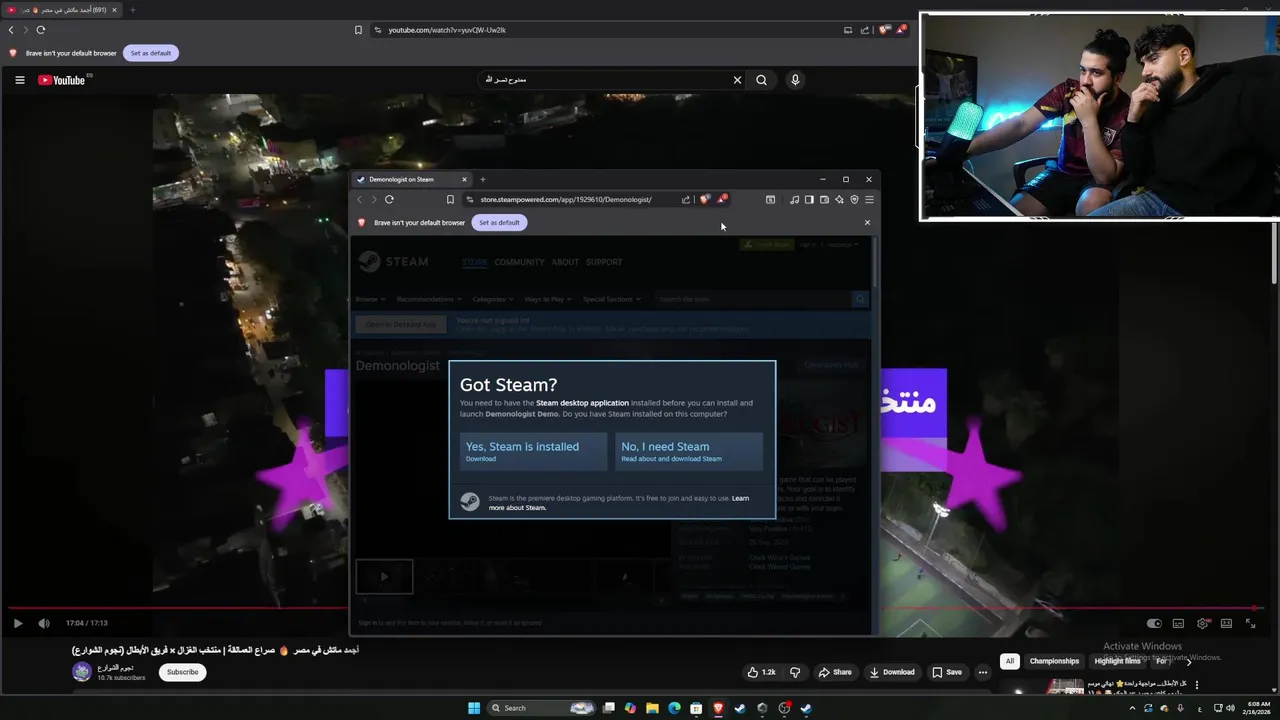Open the Steam COMMUNITY menu
1280x720 pixels.
(519, 262)
